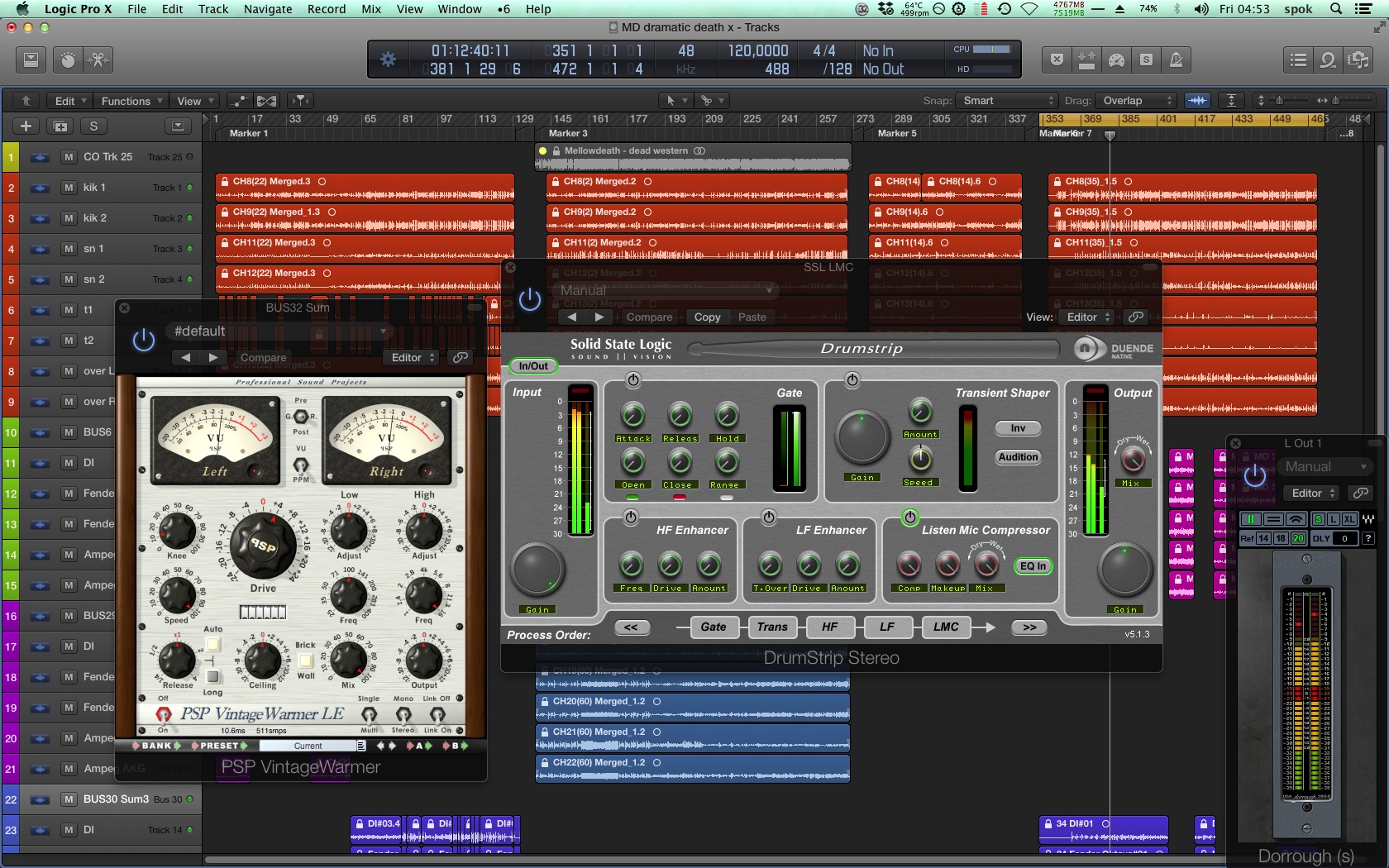The image size is (1389, 868).
Task: Open the Drag Overlap dropdown
Action: click(1137, 101)
